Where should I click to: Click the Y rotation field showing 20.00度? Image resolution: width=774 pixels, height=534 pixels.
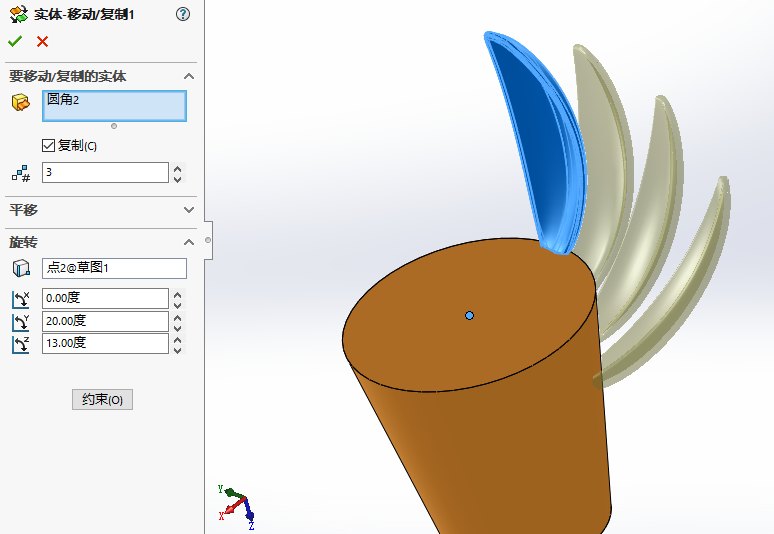[104, 321]
